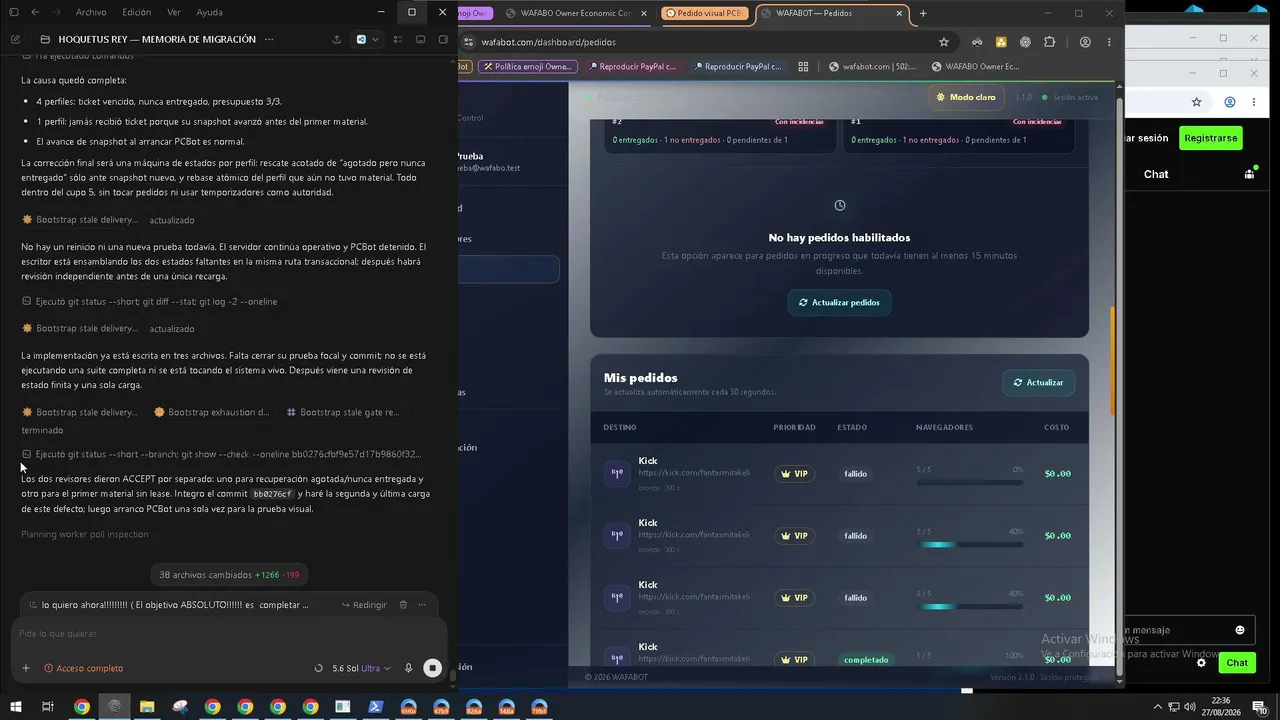The height and width of the screenshot is (720, 1280).
Task: Toggle the bottom panel icon in the chat header
Action: [420, 39]
